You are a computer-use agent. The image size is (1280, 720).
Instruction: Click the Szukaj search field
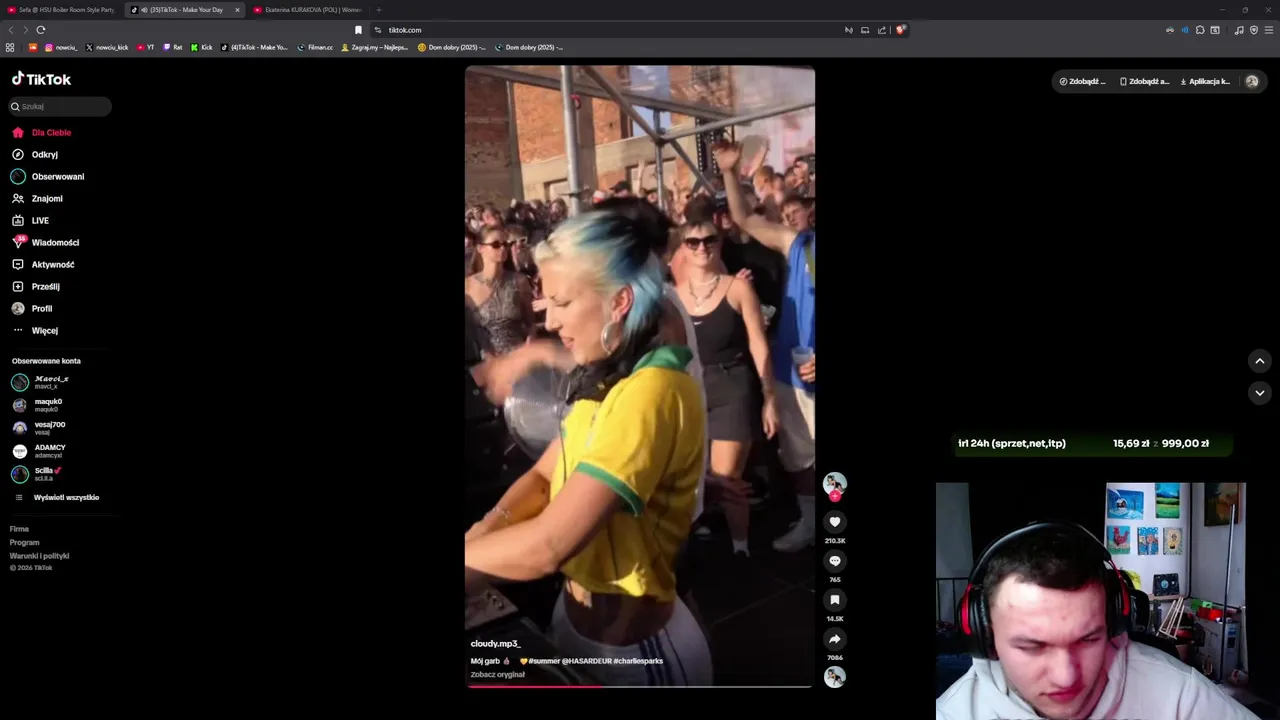[60, 106]
